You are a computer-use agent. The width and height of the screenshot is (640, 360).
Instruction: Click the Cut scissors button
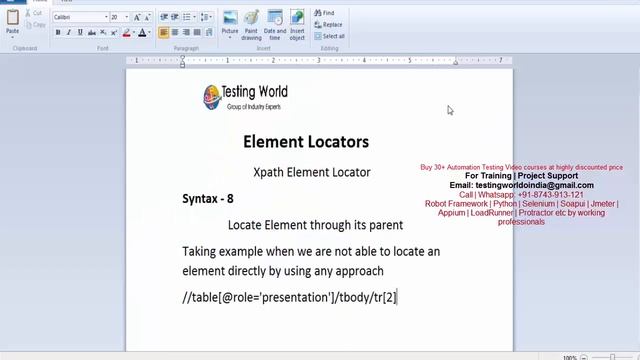click(x=33, y=13)
